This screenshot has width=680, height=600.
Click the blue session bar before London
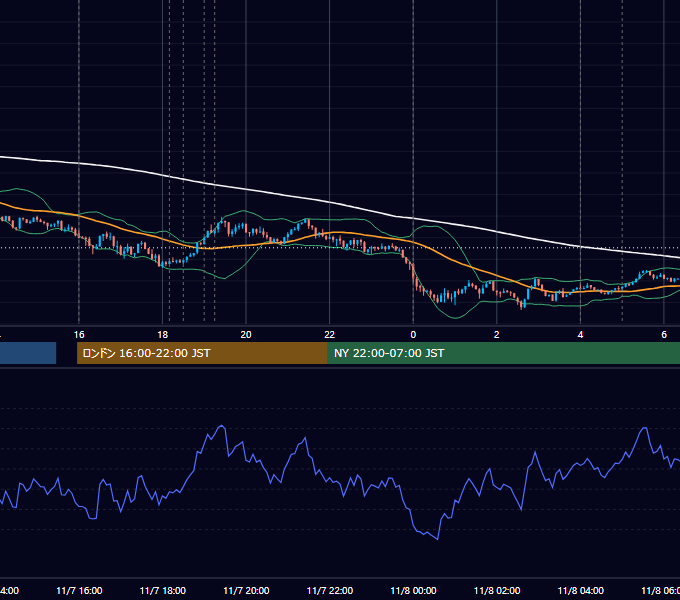tap(28, 353)
